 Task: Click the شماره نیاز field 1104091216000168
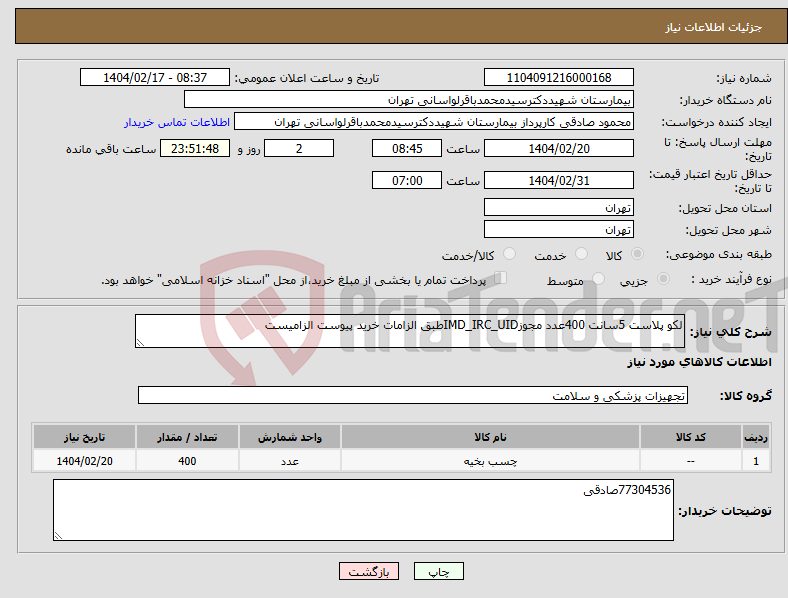tap(558, 77)
